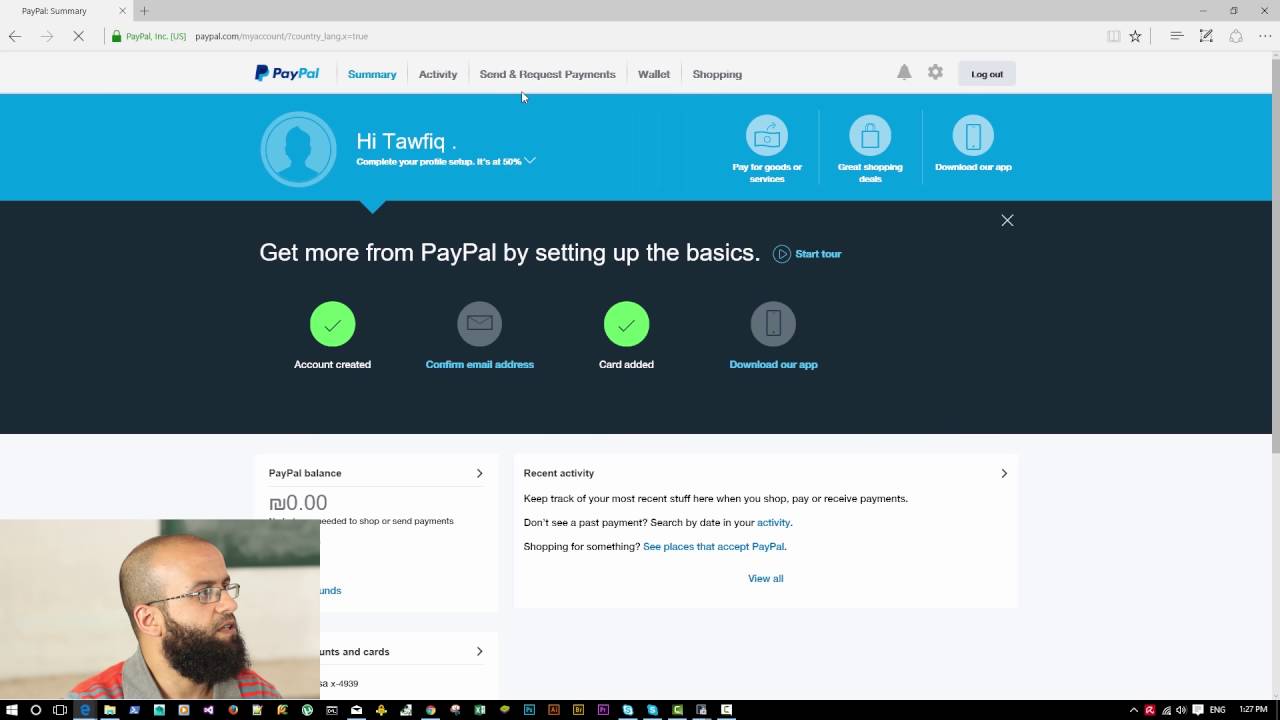This screenshot has width=1280, height=720.
Task: Click the PayPal balance heading
Action: click(304, 473)
